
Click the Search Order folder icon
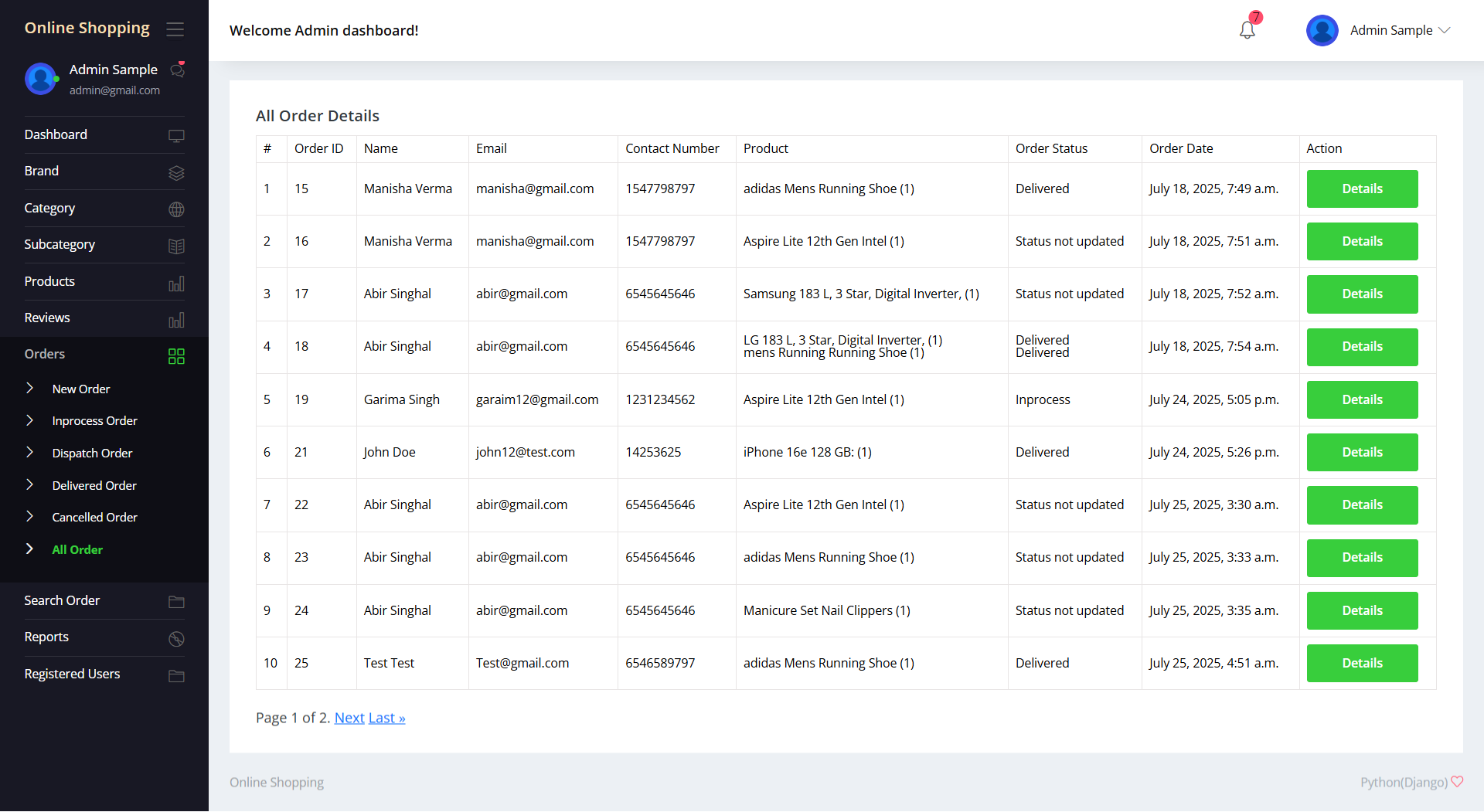[176, 602]
